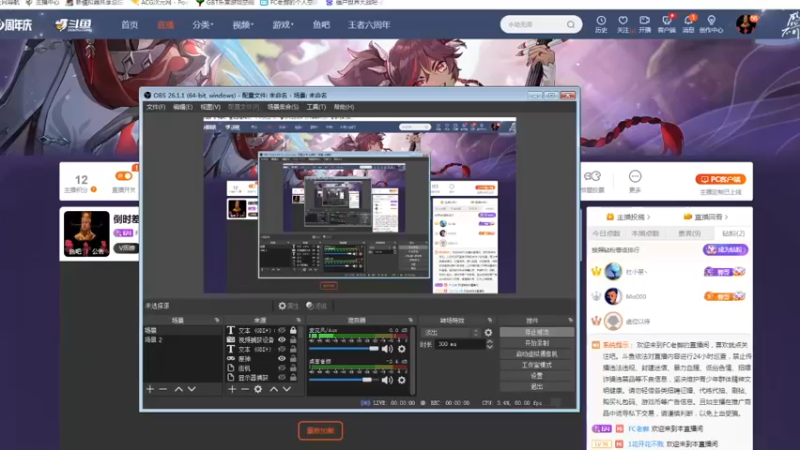800x450 pixels.
Task: Toggle eye for source with gamepad icon
Action: [282, 359]
